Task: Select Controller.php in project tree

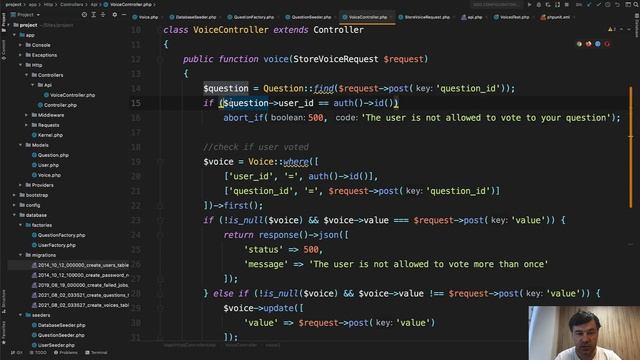Action: 57,105
